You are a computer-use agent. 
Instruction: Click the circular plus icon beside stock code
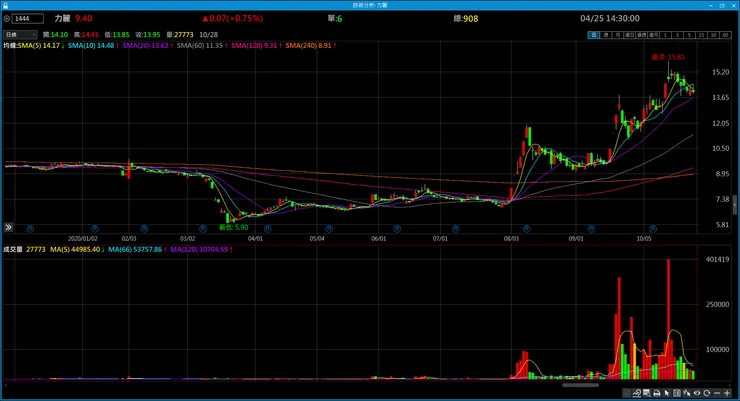pyautogui.click(x=7, y=19)
